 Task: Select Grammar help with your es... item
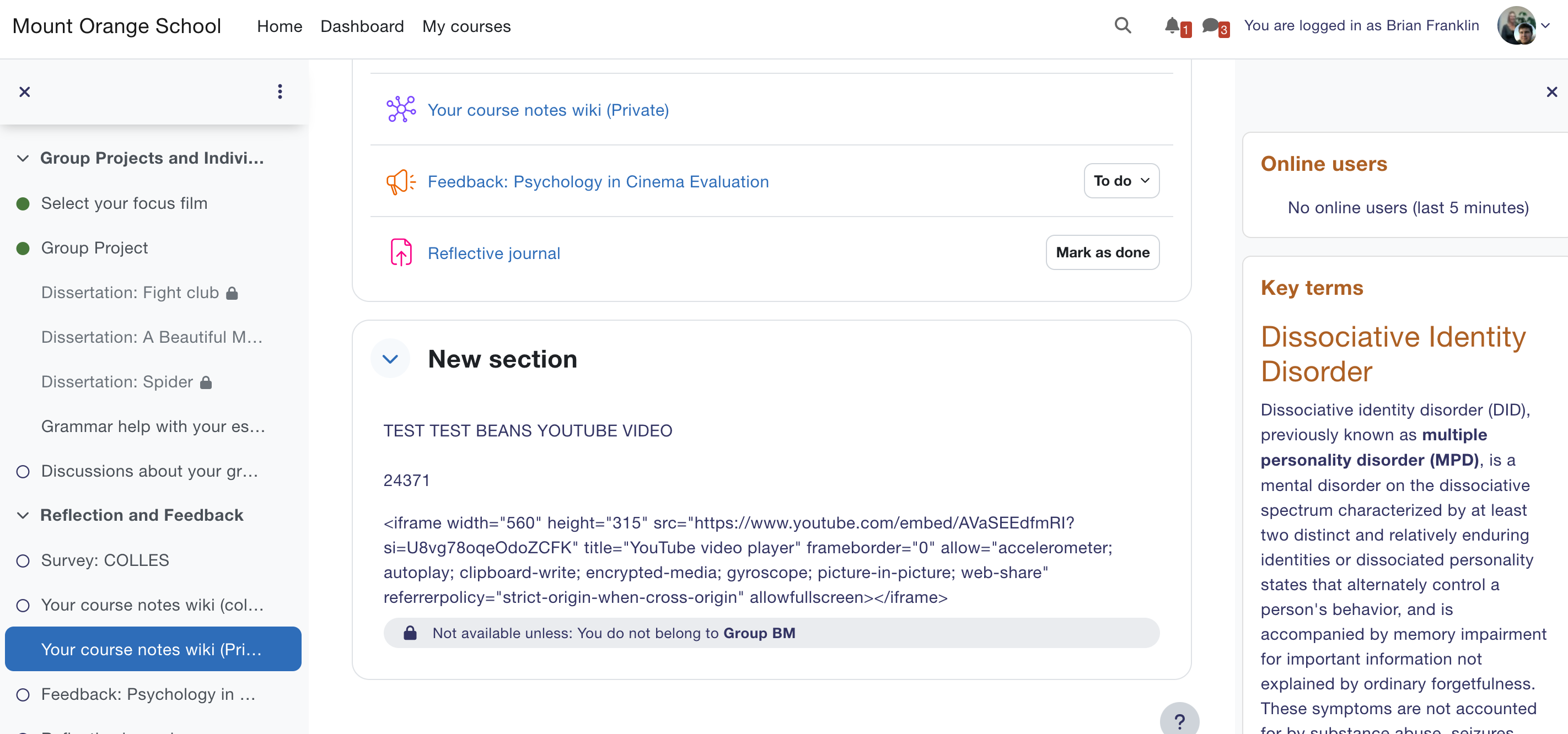[153, 427]
